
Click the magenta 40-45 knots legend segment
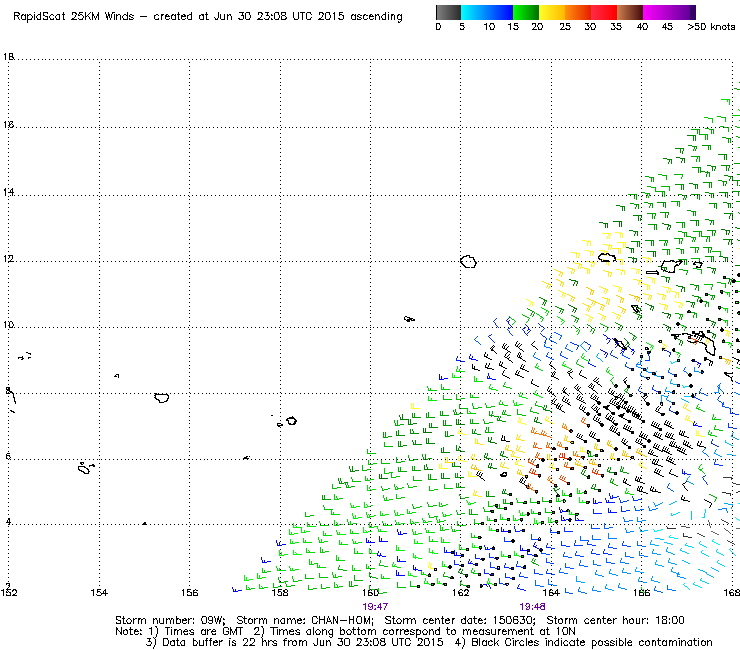(656, 12)
